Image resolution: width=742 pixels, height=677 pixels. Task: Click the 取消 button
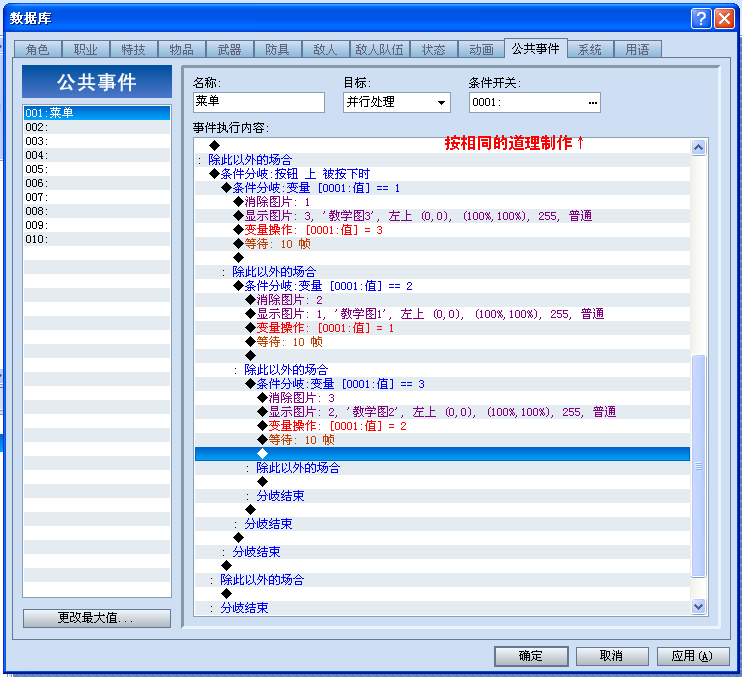pos(612,656)
